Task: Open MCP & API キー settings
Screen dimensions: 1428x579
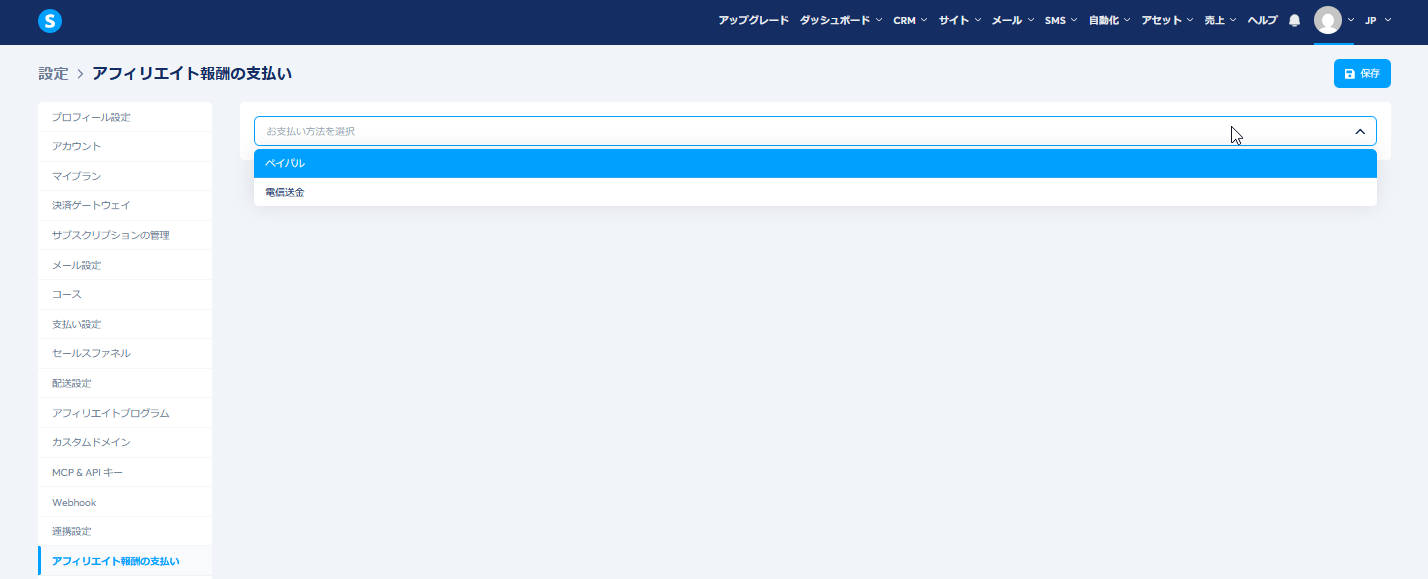Action: pos(125,472)
